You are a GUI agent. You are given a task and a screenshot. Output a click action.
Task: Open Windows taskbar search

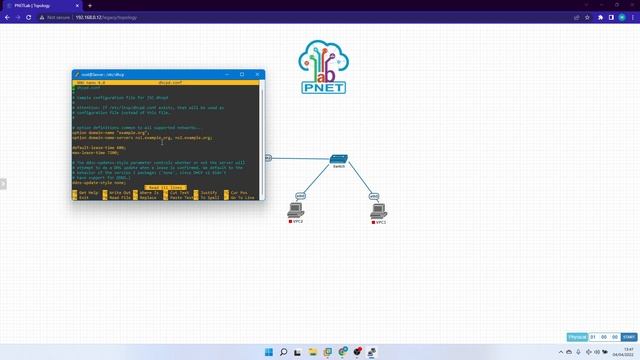pos(283,352)
